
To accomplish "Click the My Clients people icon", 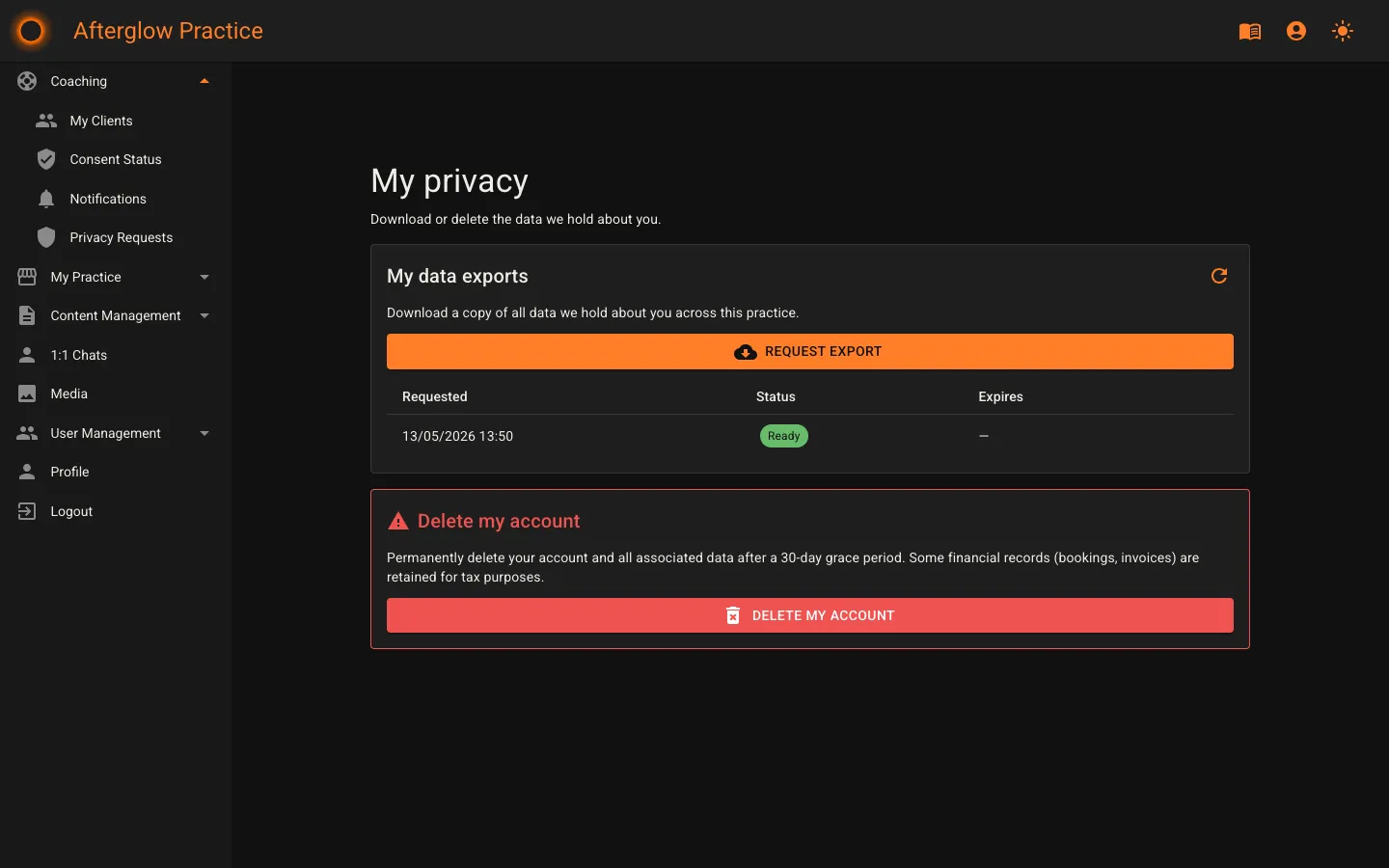I will point(46,121).
